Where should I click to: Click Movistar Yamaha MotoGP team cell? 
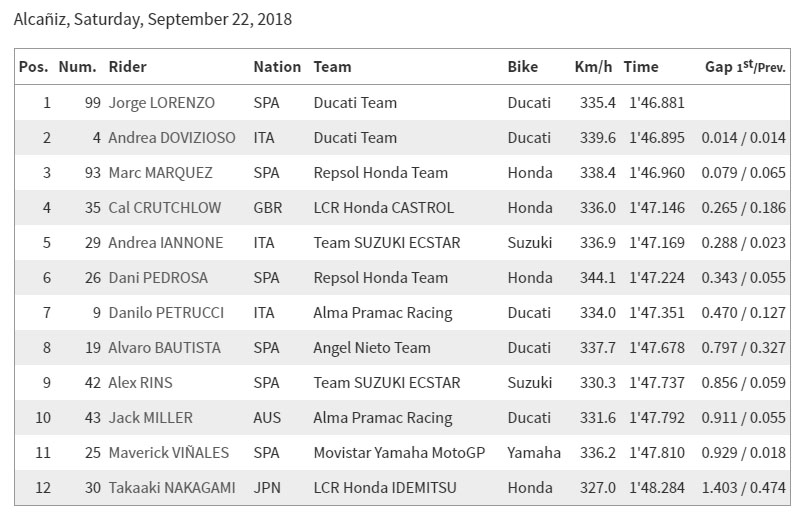tap(399, 452)
